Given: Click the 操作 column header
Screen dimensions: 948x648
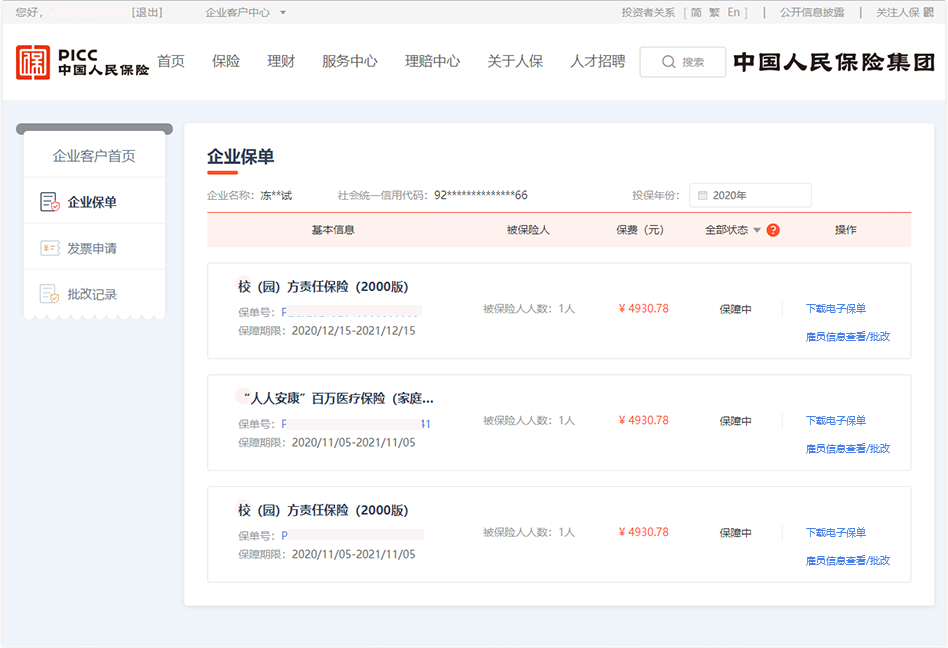Looking at the screenshot, I should (845, 230).
